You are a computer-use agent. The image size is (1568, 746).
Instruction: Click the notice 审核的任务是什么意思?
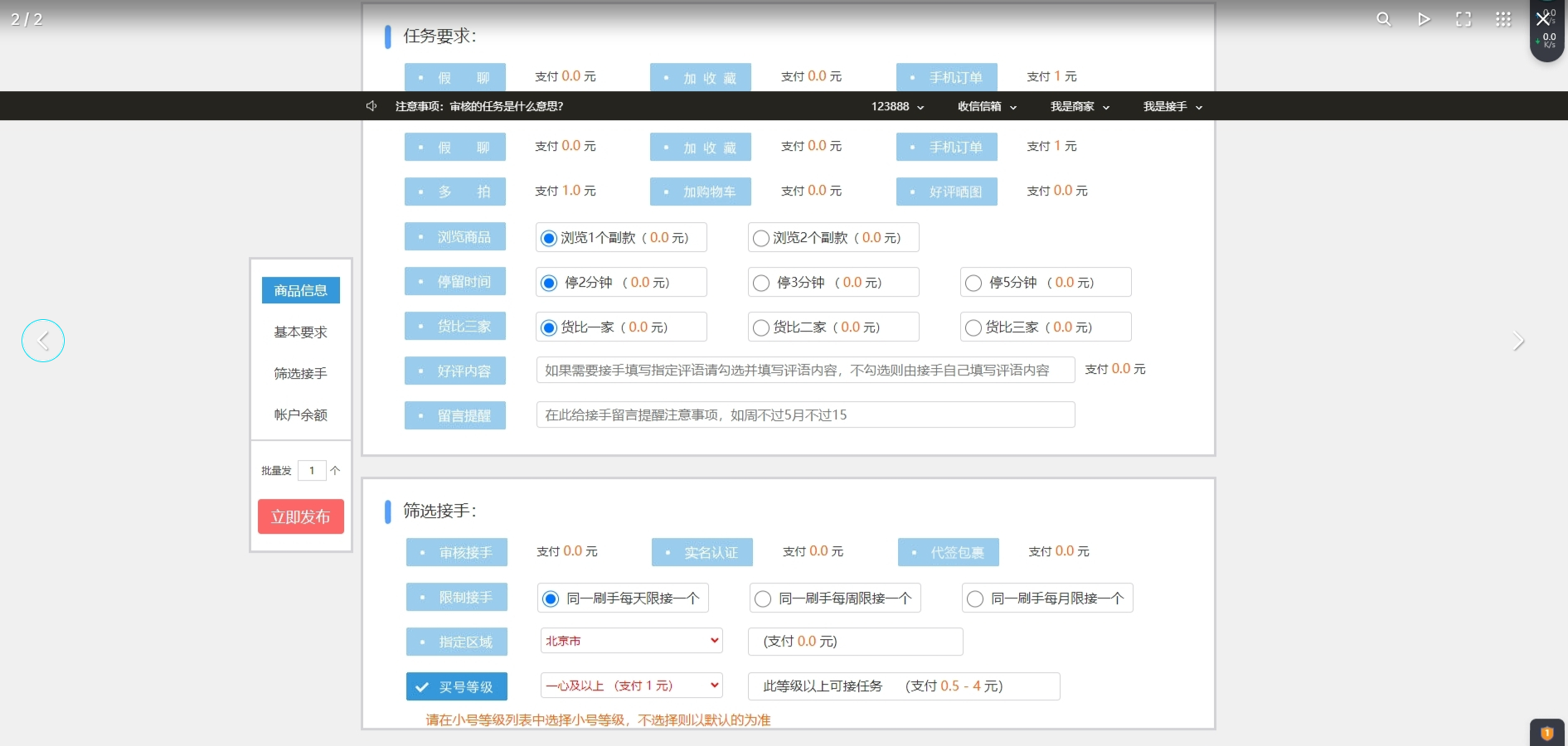pos(507,106)
